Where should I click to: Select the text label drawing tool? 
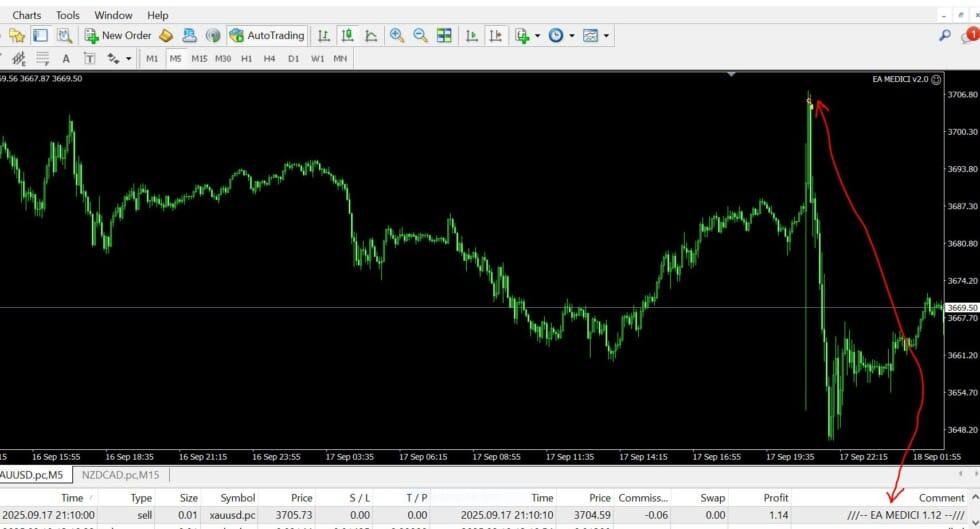click(89, 58)
